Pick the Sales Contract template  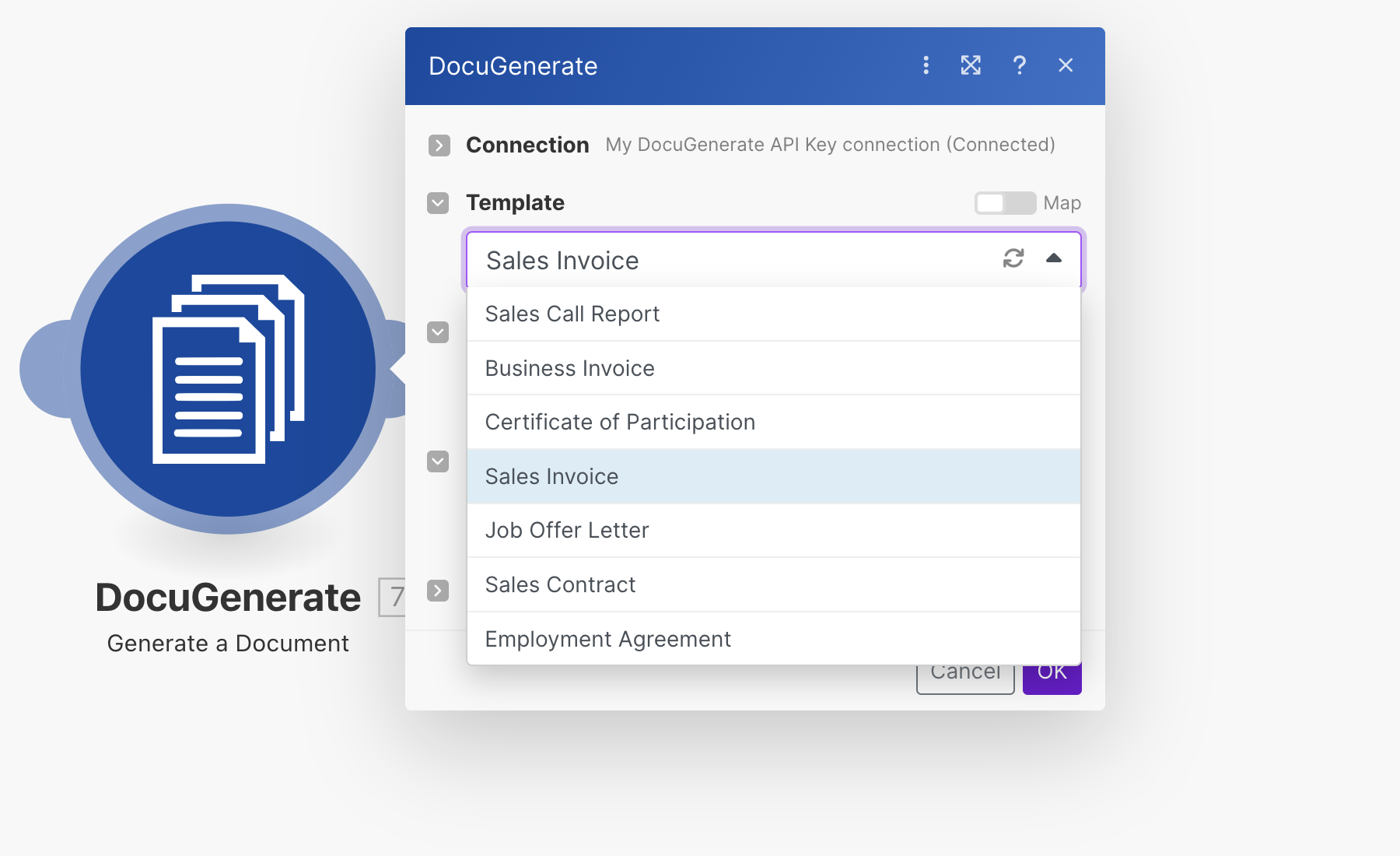click(x=774, y=584)
